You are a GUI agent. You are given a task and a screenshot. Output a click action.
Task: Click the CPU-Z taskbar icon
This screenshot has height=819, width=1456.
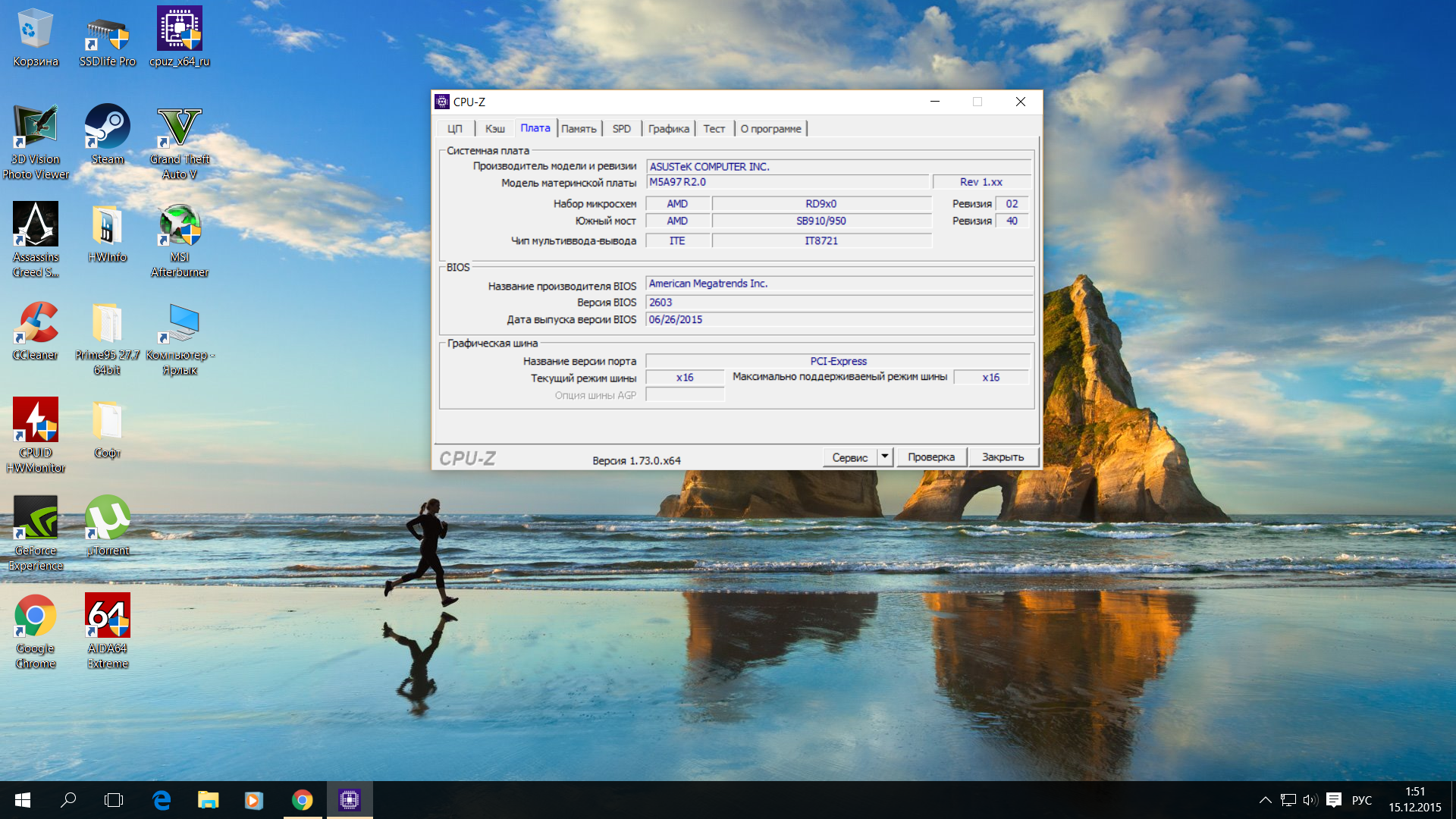[x=350, y=800]
